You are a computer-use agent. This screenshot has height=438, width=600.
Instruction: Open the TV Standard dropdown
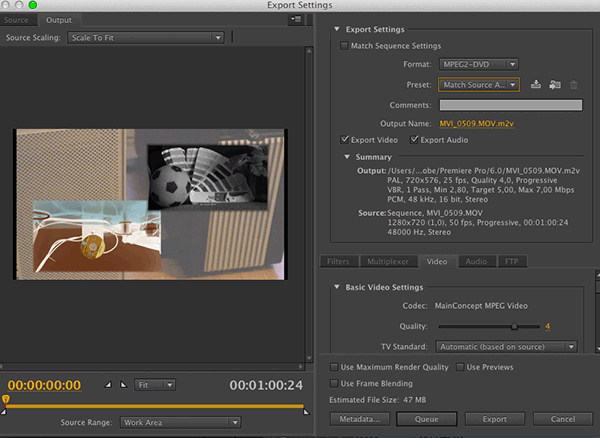coord(506,347)
